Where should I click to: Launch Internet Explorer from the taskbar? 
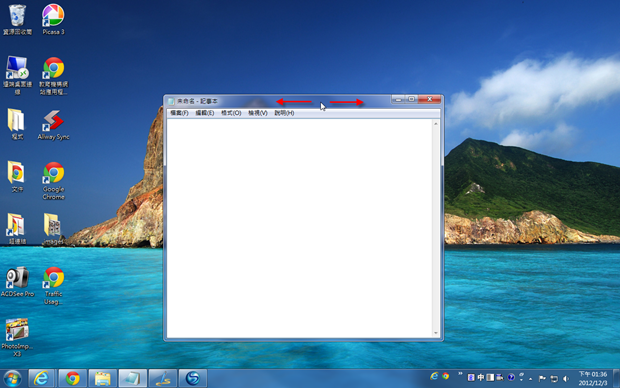click(42, 379)
